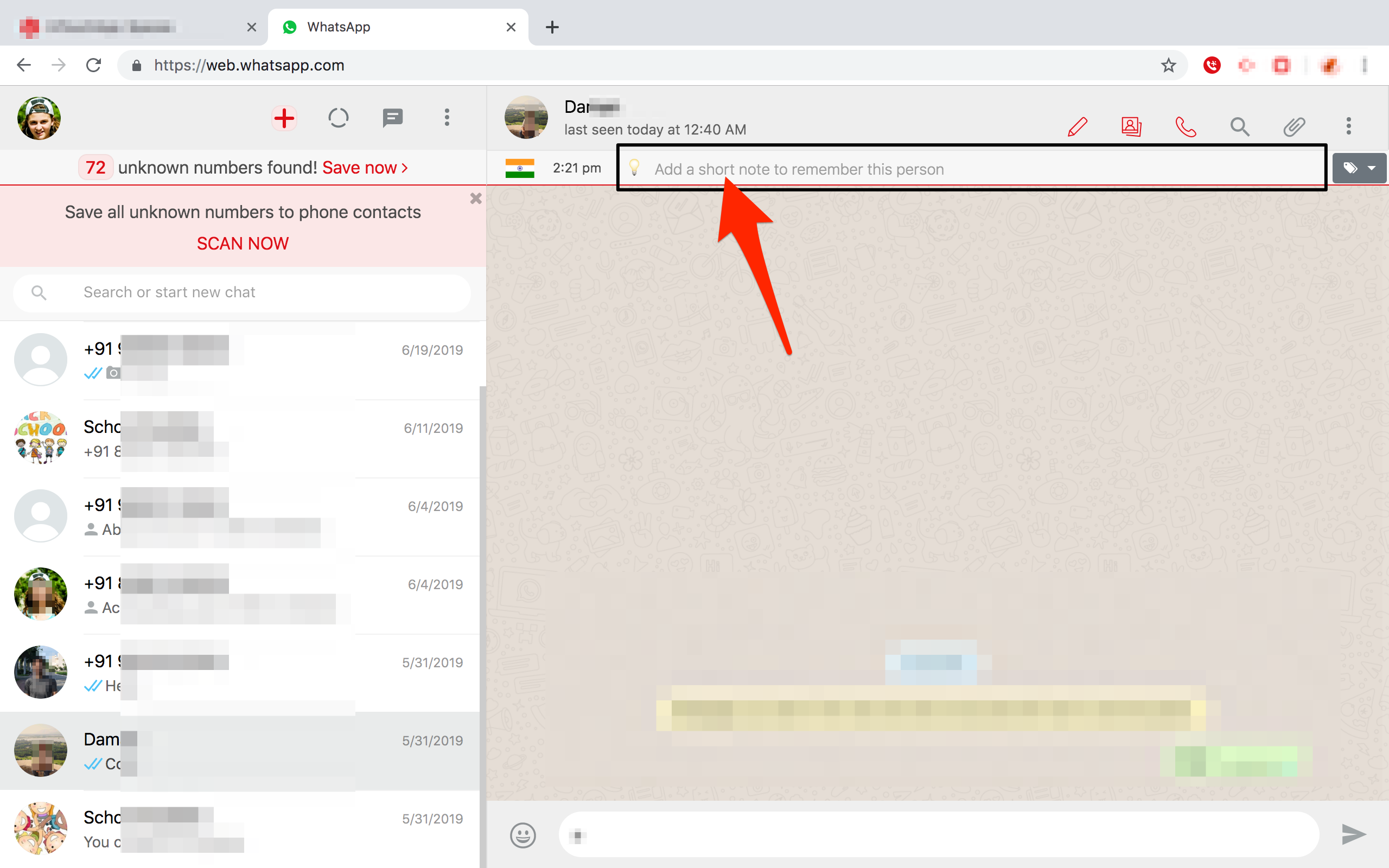Open a new browser tab
This screenshot has height=868, width=1389.
point(552,27)
